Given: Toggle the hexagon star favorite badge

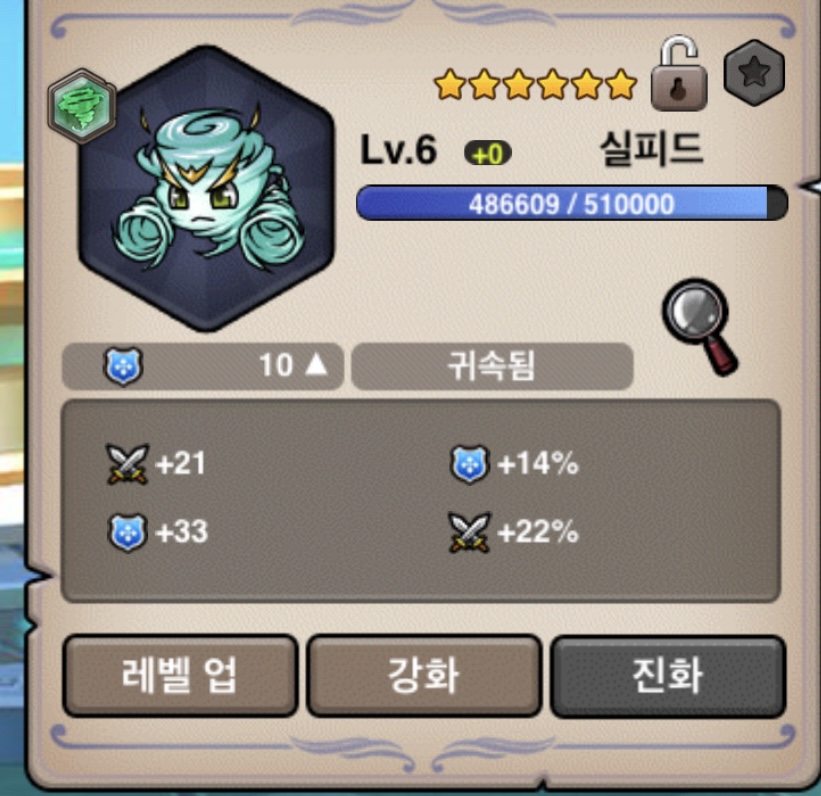Looking at the screenshot, I should tap(754, 72).
